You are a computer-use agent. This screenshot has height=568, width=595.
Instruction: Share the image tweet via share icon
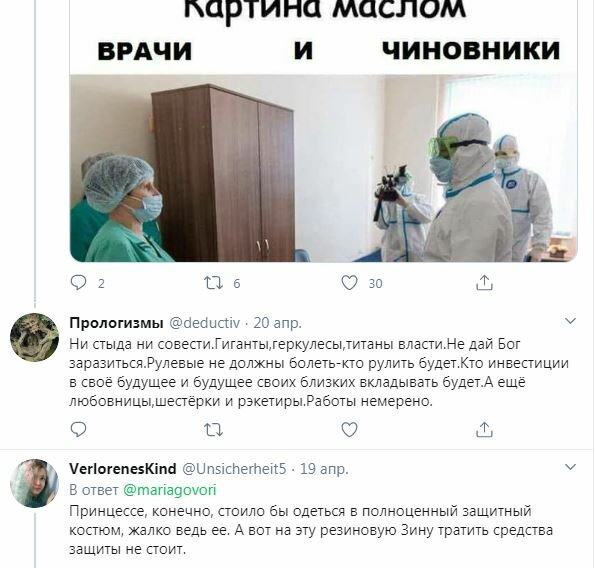pos(484,283)
